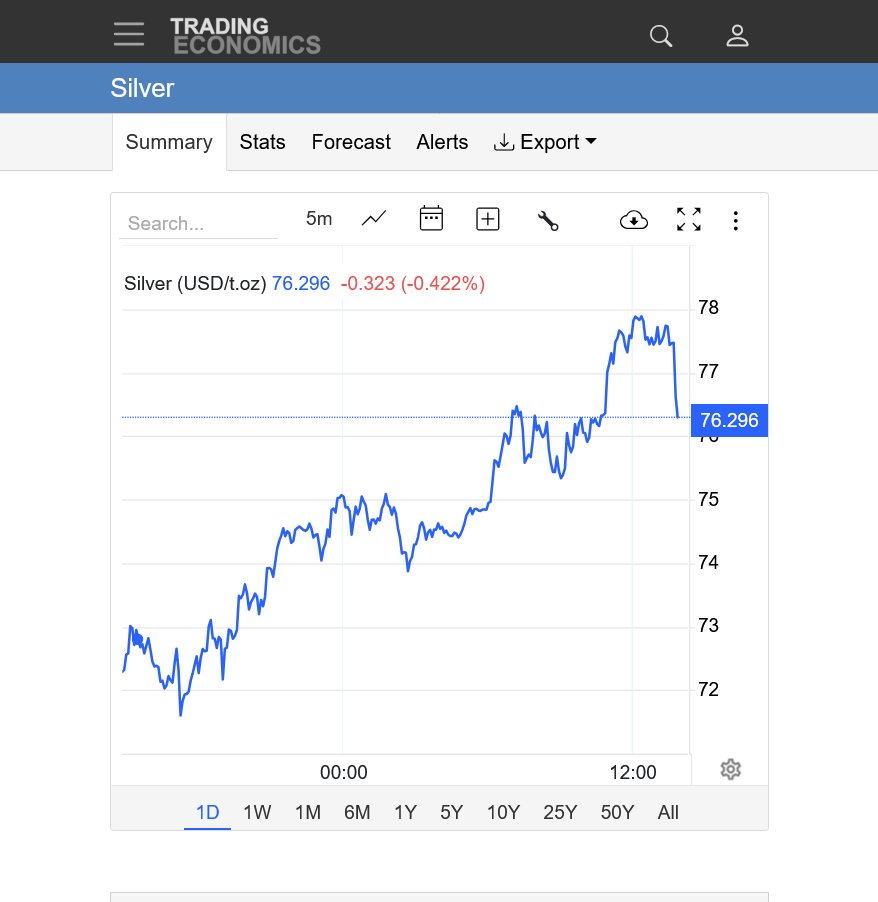The width and height of the screenshot is (878, 902).
Task: Expand the Export dropdown
Action: point(545,142)
